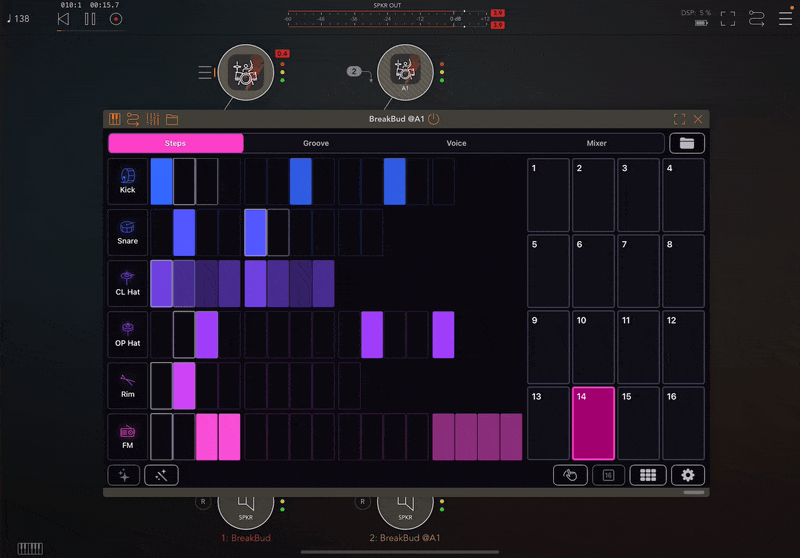800x558 pixels.
Task: Click the 2: BreakBud @A1 label
Action: tap(405, 538)
